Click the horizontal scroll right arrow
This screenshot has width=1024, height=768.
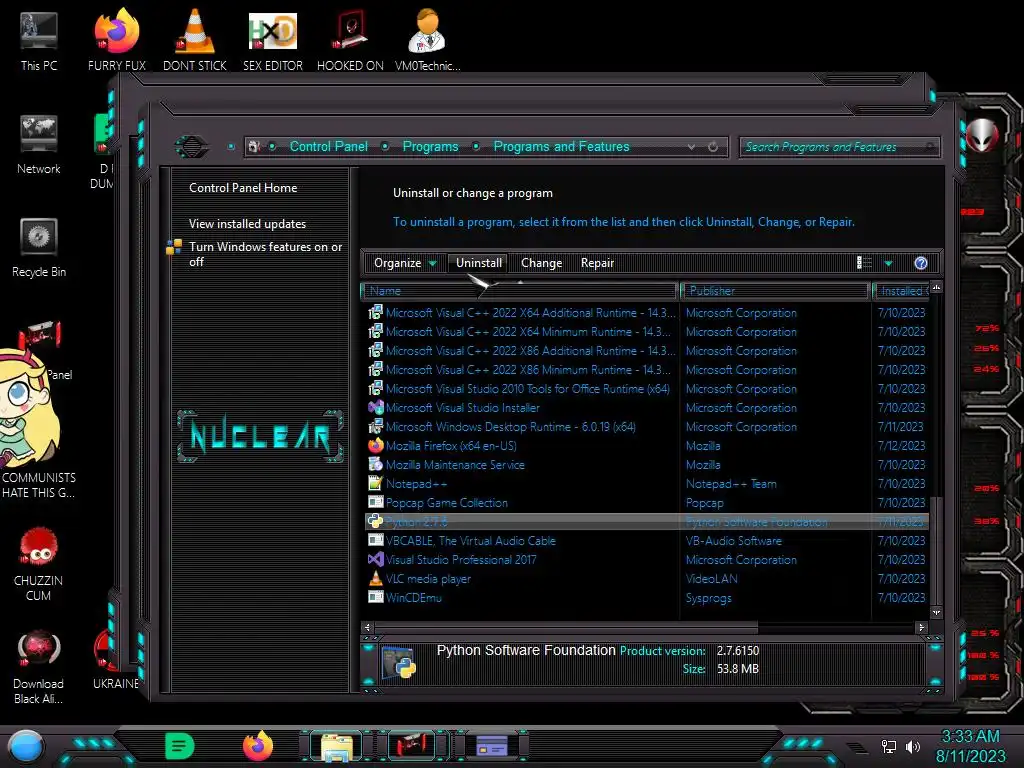point(921,627)
